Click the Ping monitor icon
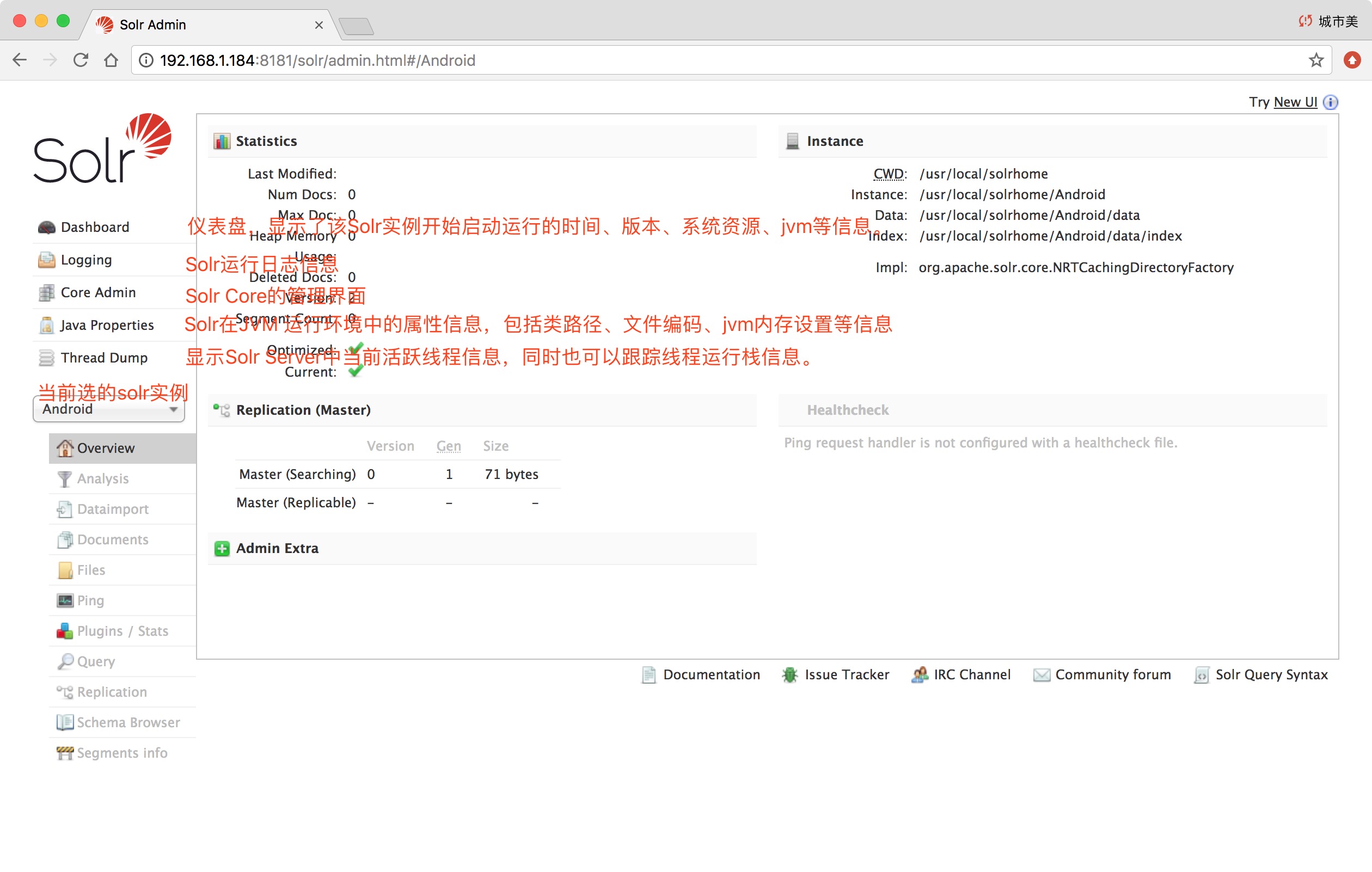1372x872 pixels. [64, 600]
